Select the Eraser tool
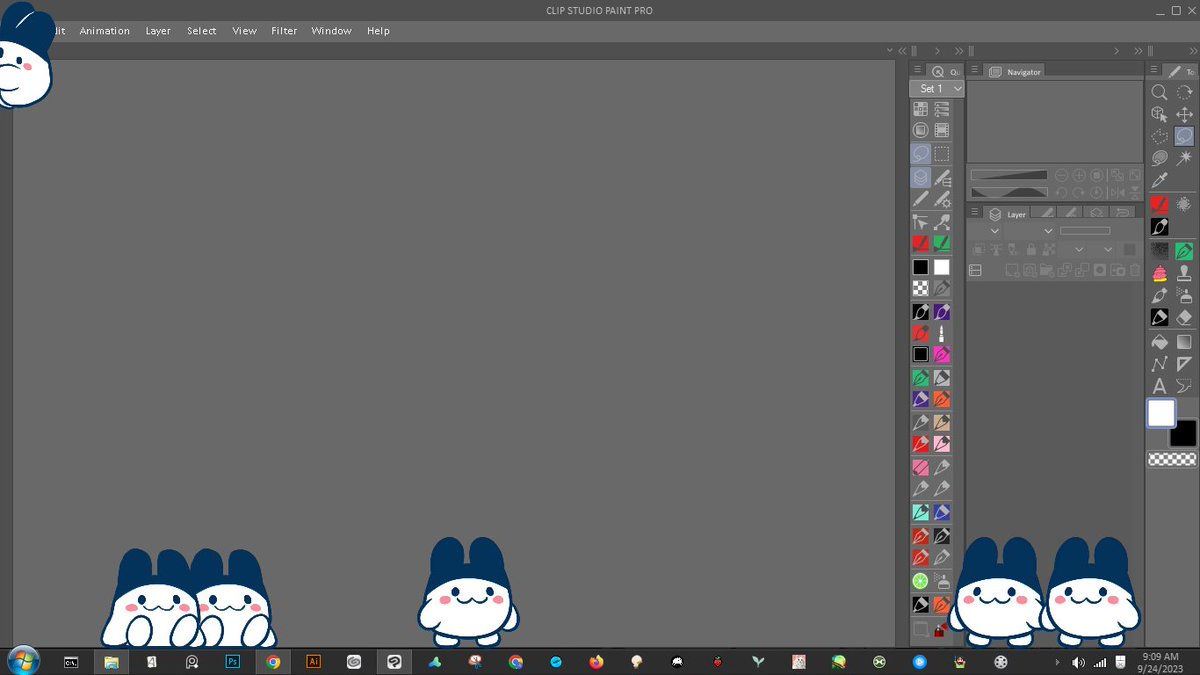Screen dimensions: 1200x675 [x=1185, y=317]
